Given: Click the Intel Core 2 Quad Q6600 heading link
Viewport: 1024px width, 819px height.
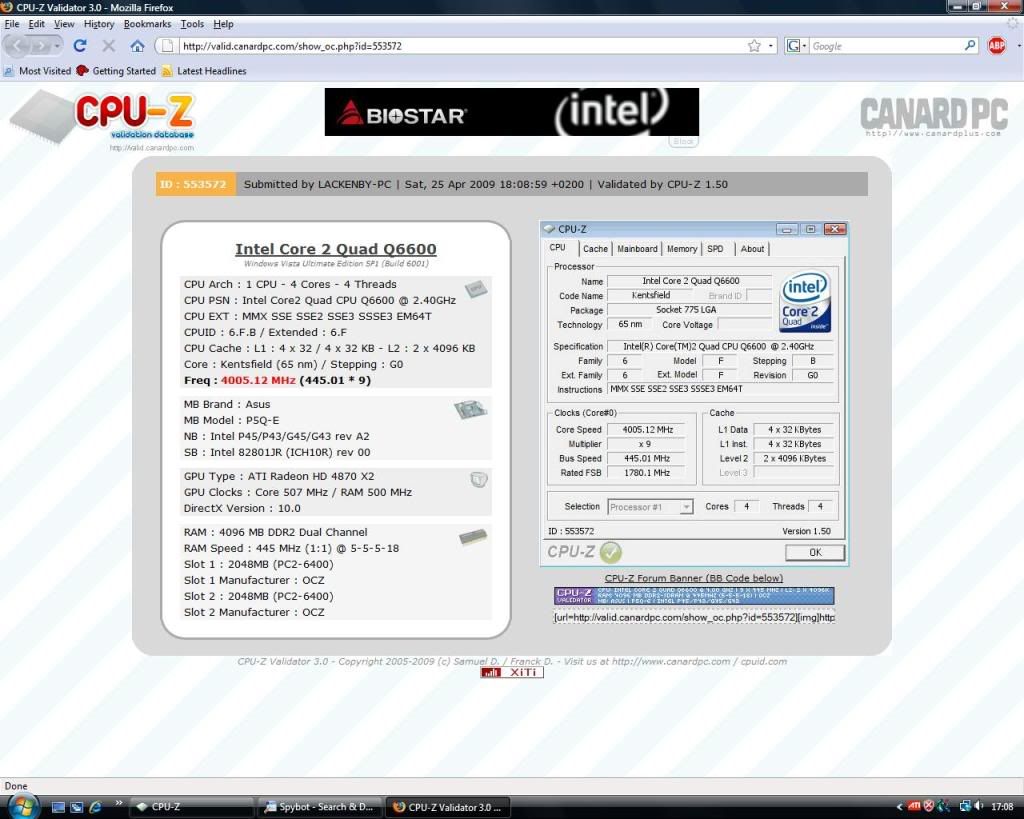Looking at the screenshot, I should (336, 249).
